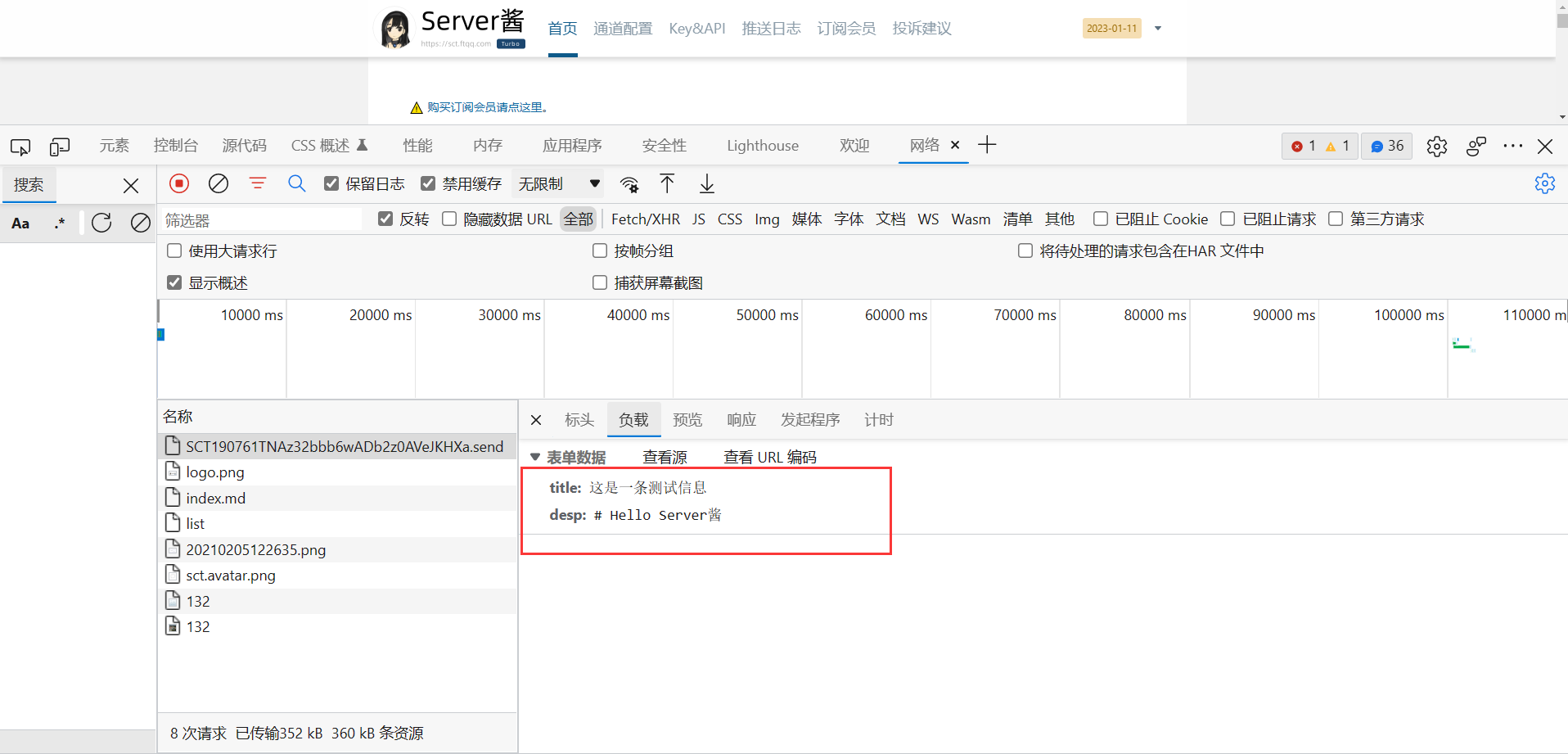Click 查看源 link
This screenshot has height=754, width=1568.
coord(665,457)
